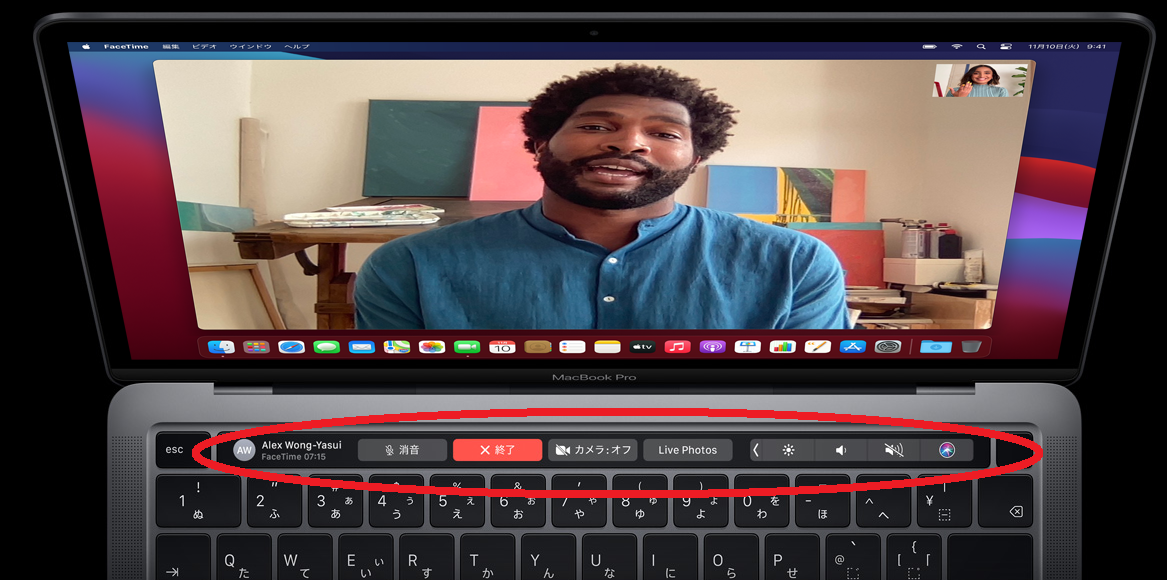The width and height of the screenshot is (1167, 580).
Task: Expand the Control Strip chevron on Touch Bar
Action: click(x=756, y=450)
